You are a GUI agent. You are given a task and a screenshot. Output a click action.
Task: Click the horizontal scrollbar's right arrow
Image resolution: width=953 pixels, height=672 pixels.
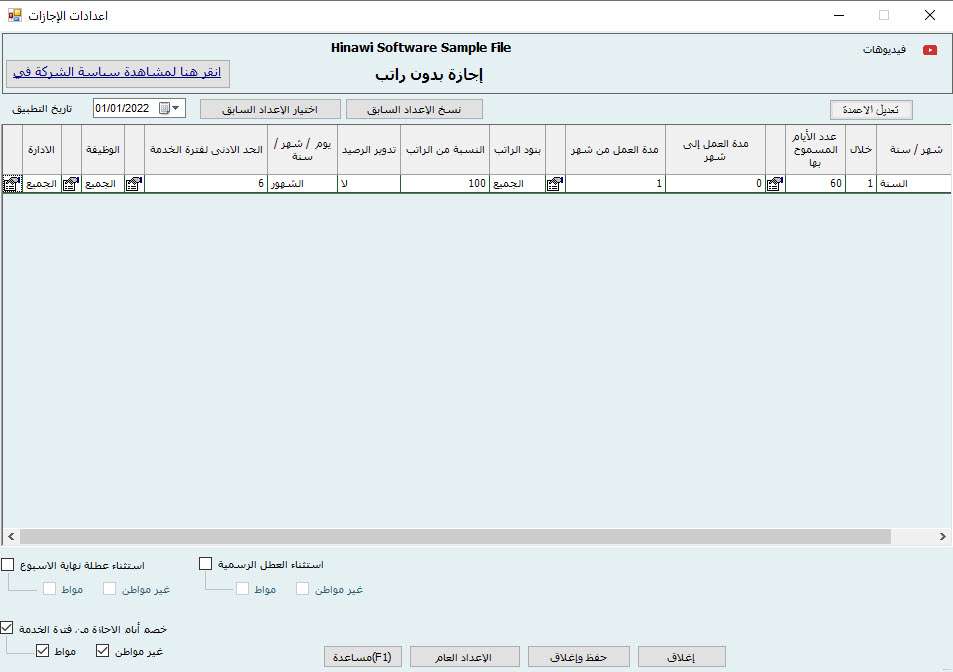943,537
